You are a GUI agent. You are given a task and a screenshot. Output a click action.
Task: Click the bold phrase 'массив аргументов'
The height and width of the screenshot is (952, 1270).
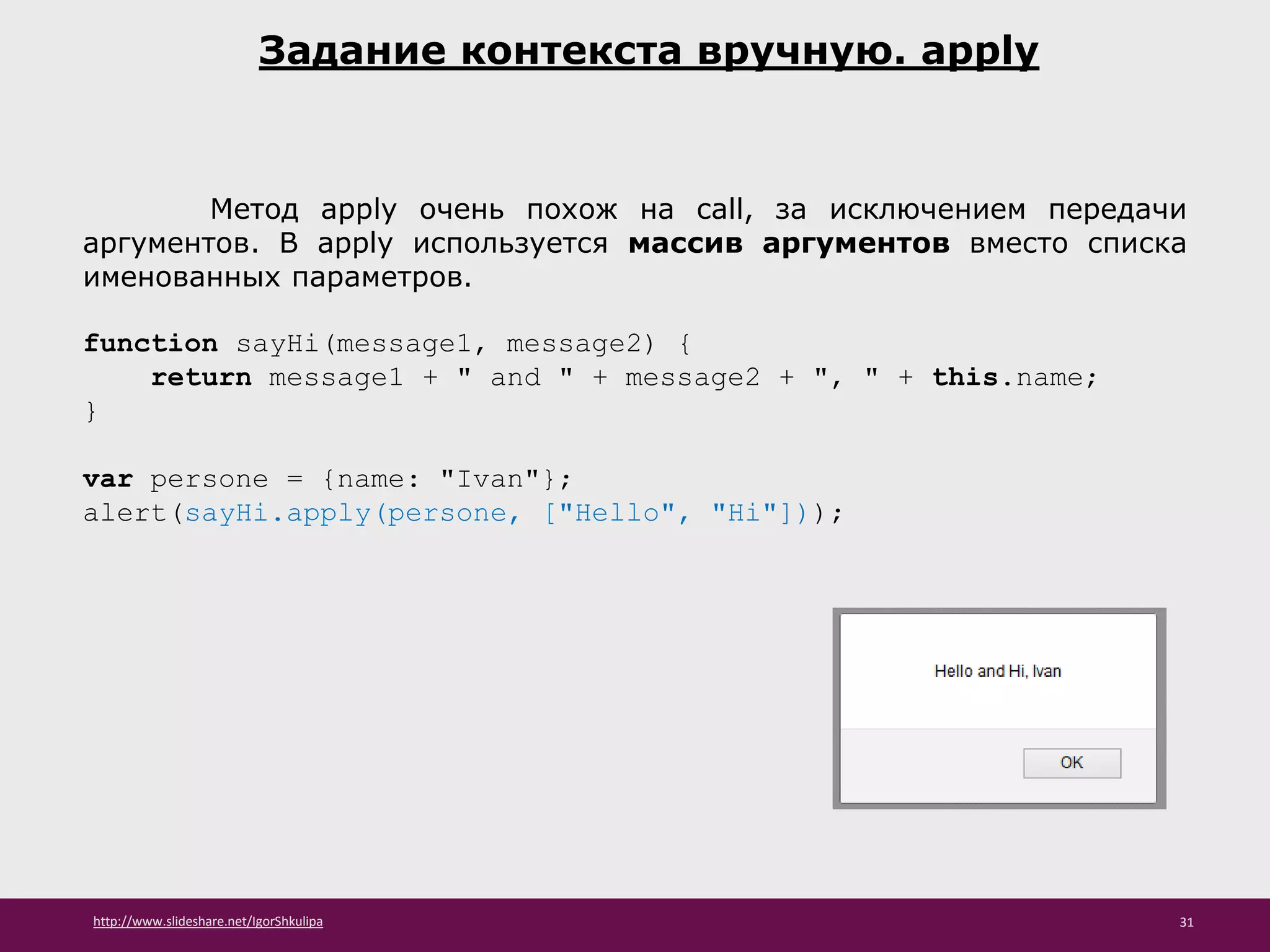click(x=789, y=243)
